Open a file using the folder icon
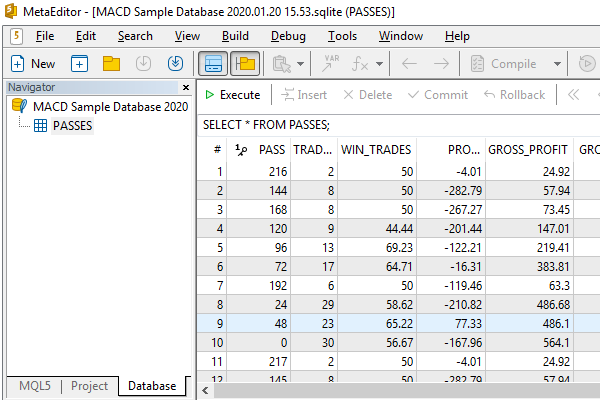The image size is (600, 400). click(111, 64)
